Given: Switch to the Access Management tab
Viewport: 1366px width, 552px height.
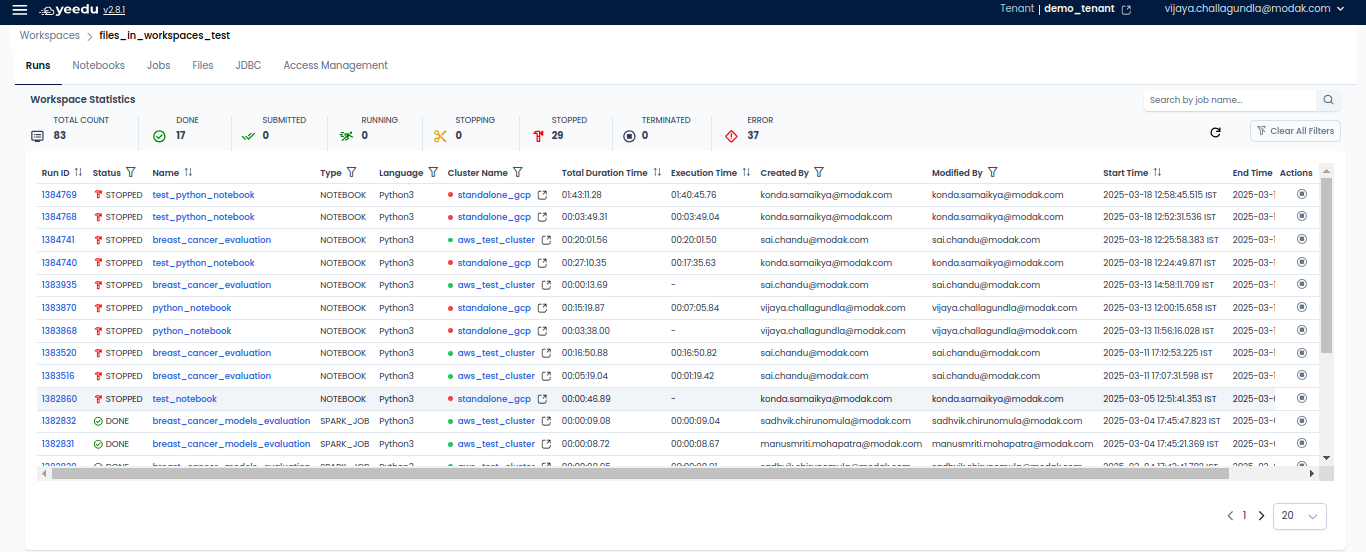Looking at the screenshot, I should click(x=335, y=65).
